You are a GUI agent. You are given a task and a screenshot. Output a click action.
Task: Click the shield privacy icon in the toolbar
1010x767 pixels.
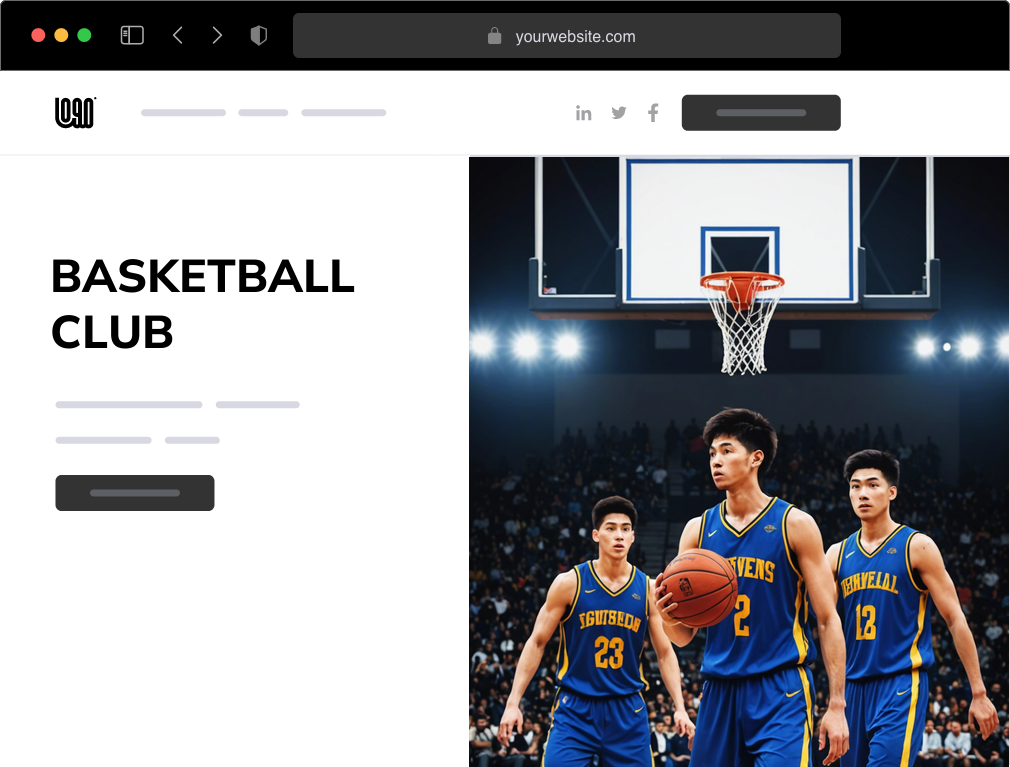[x=258, y=34]
